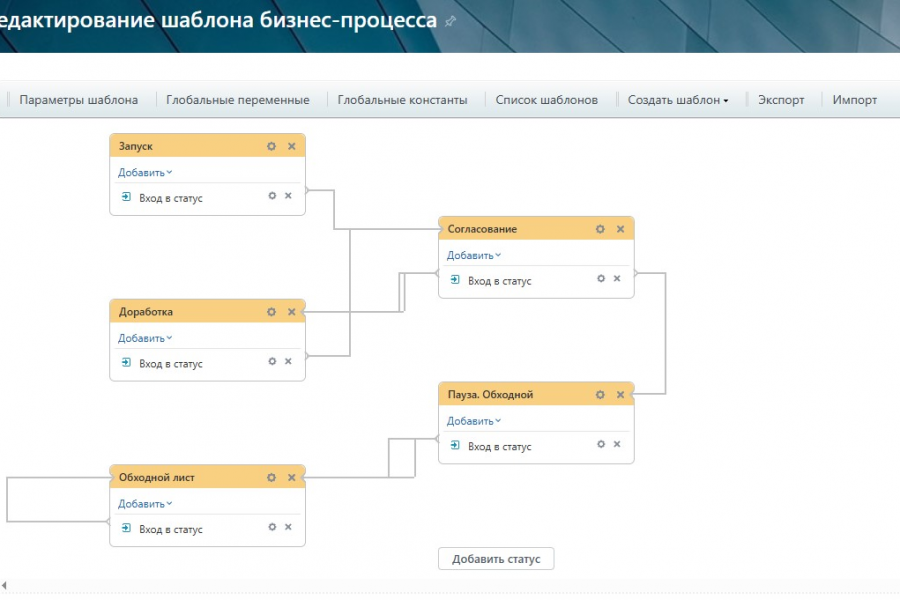Open settings gear of Согласование status
The image size is (900, 600).
(x=600, y=229)
